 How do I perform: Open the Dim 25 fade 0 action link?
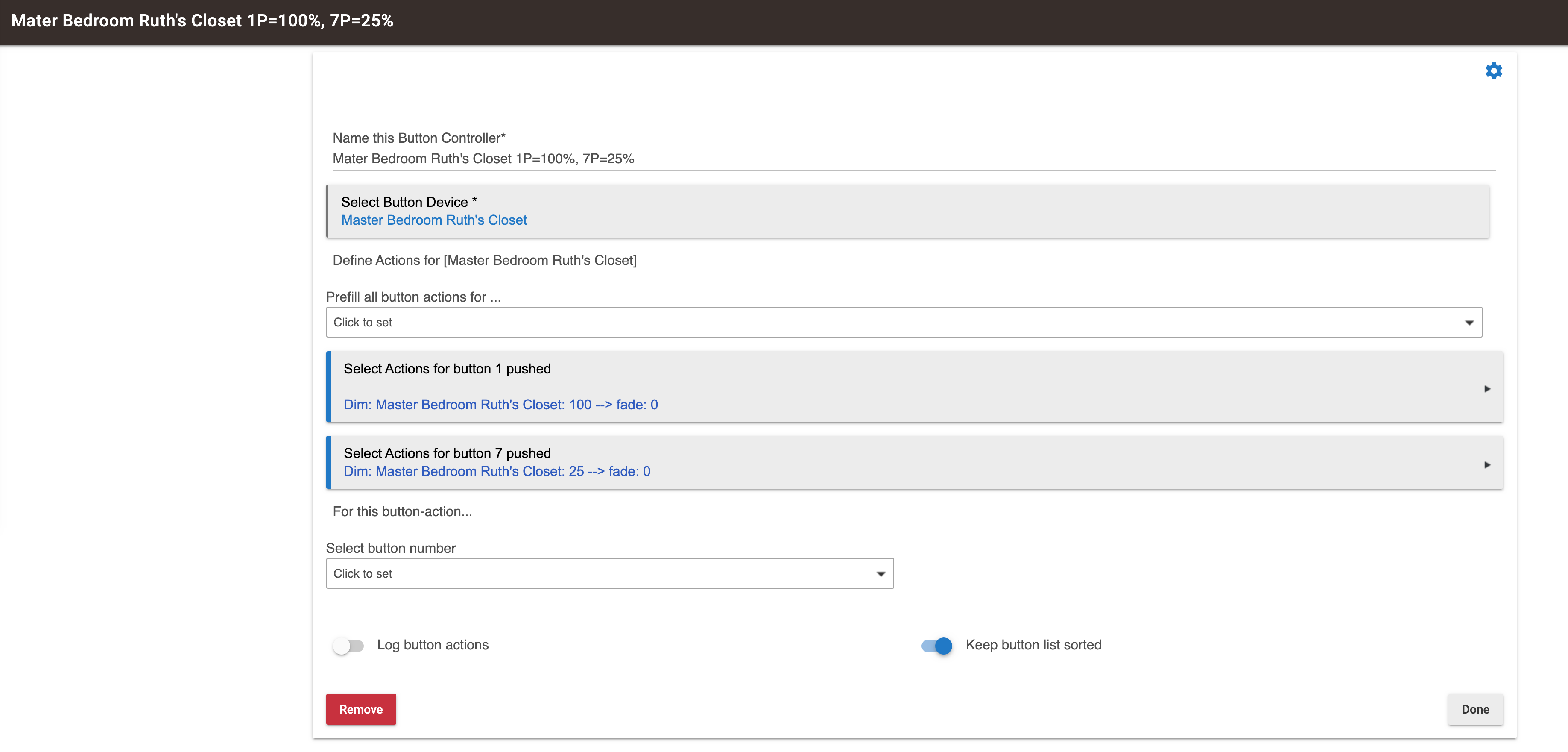point(497,471)
